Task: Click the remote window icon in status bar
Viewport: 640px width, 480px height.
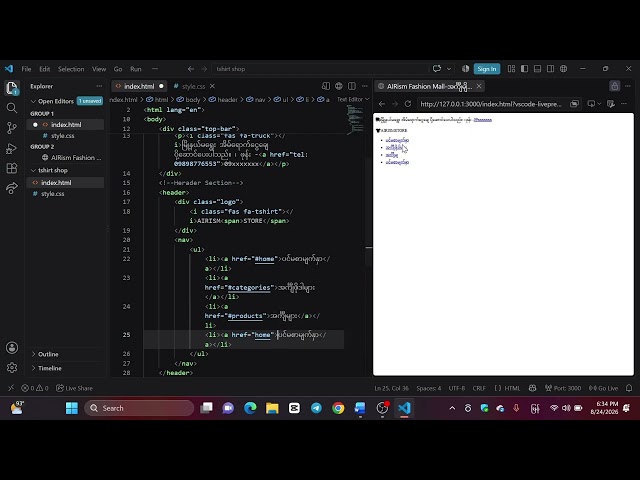Action: (11, 388)
